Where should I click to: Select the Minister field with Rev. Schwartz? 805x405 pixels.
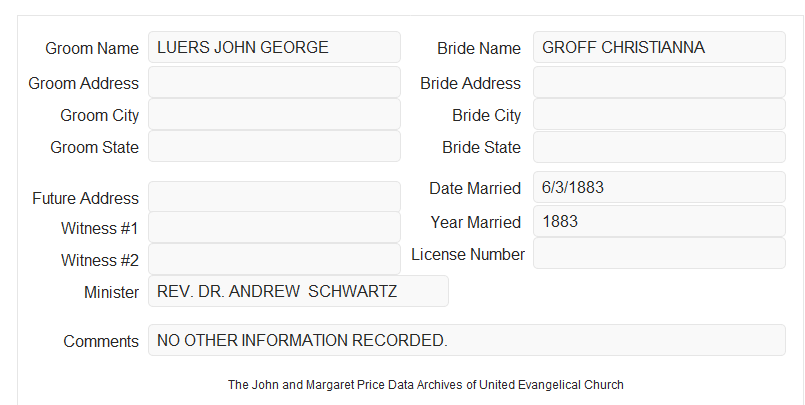(x=298, y=291)
